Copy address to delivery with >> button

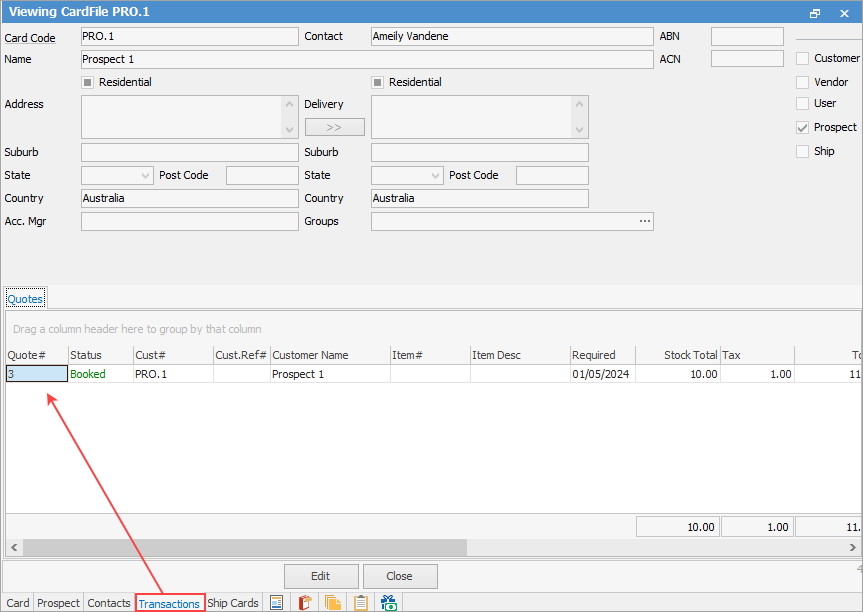click(334, 127)
